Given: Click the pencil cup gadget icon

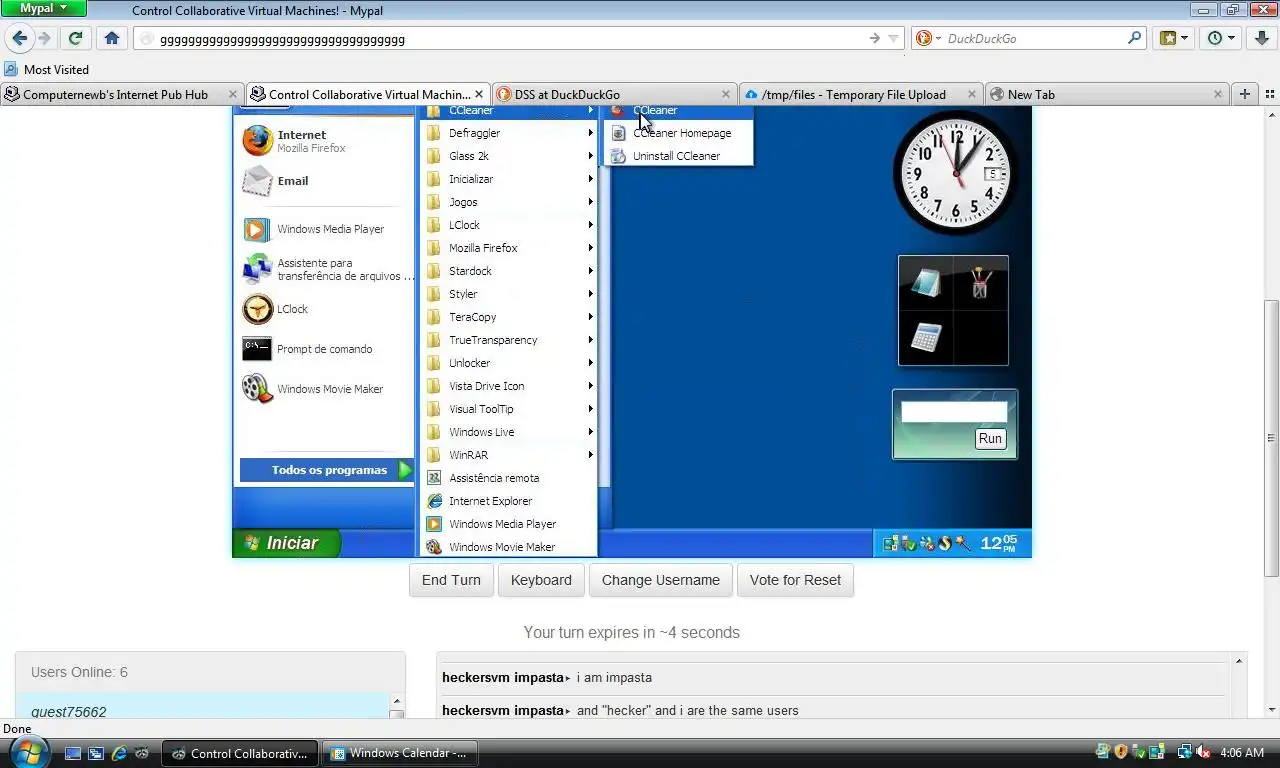Looking at the screenshot, I should click(x=980, y=283).
